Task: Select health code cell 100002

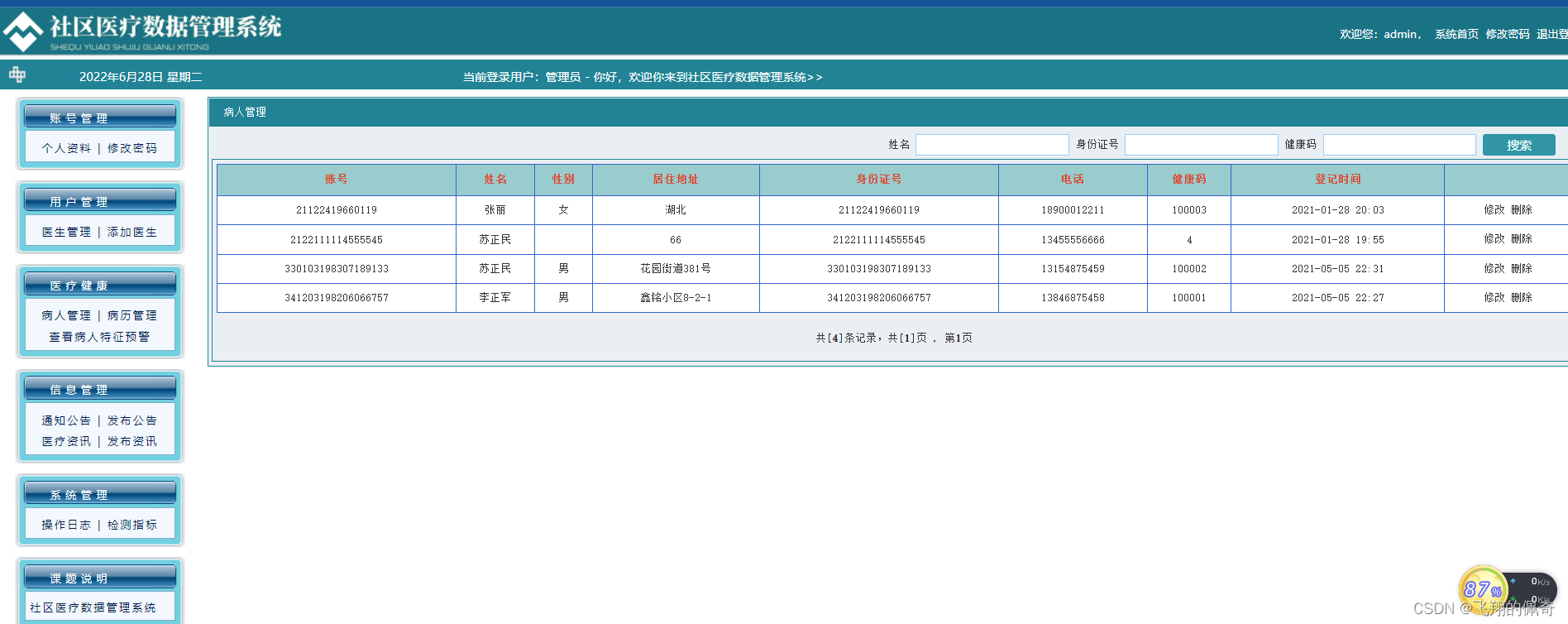Action: pos(1189,269)
